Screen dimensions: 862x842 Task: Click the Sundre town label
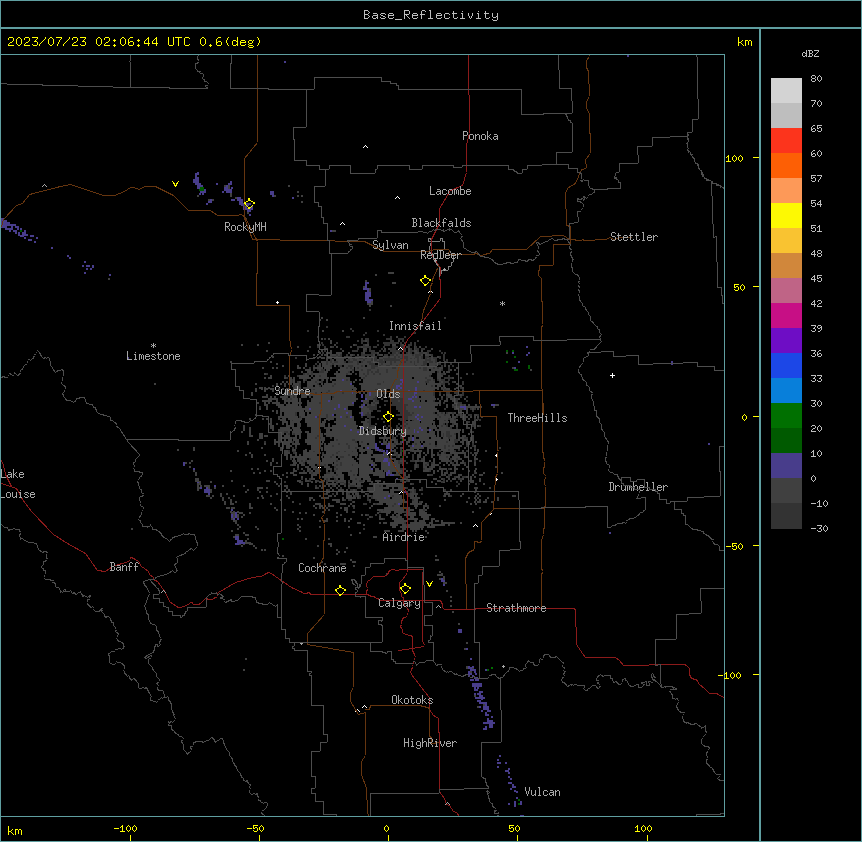[292, 391]
